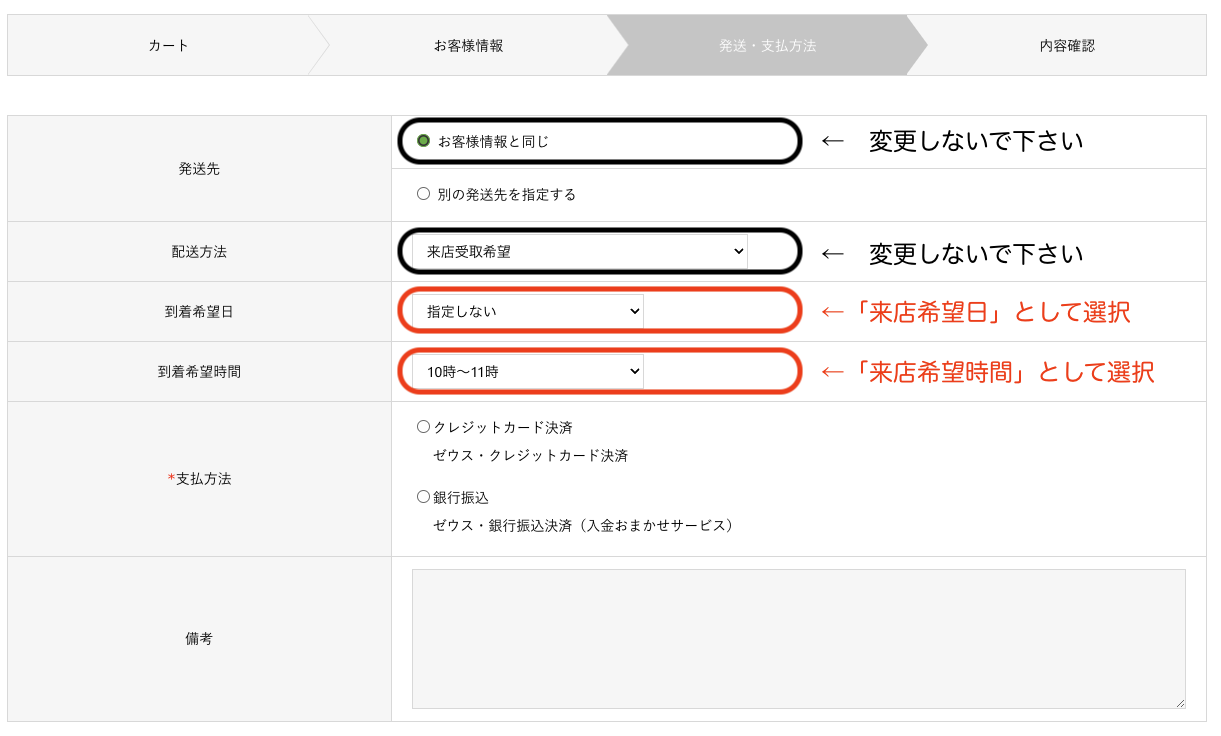Click the arrow beside 「来店希望時間」として選択
This screenshot has height=736, width=1221.
833,373
